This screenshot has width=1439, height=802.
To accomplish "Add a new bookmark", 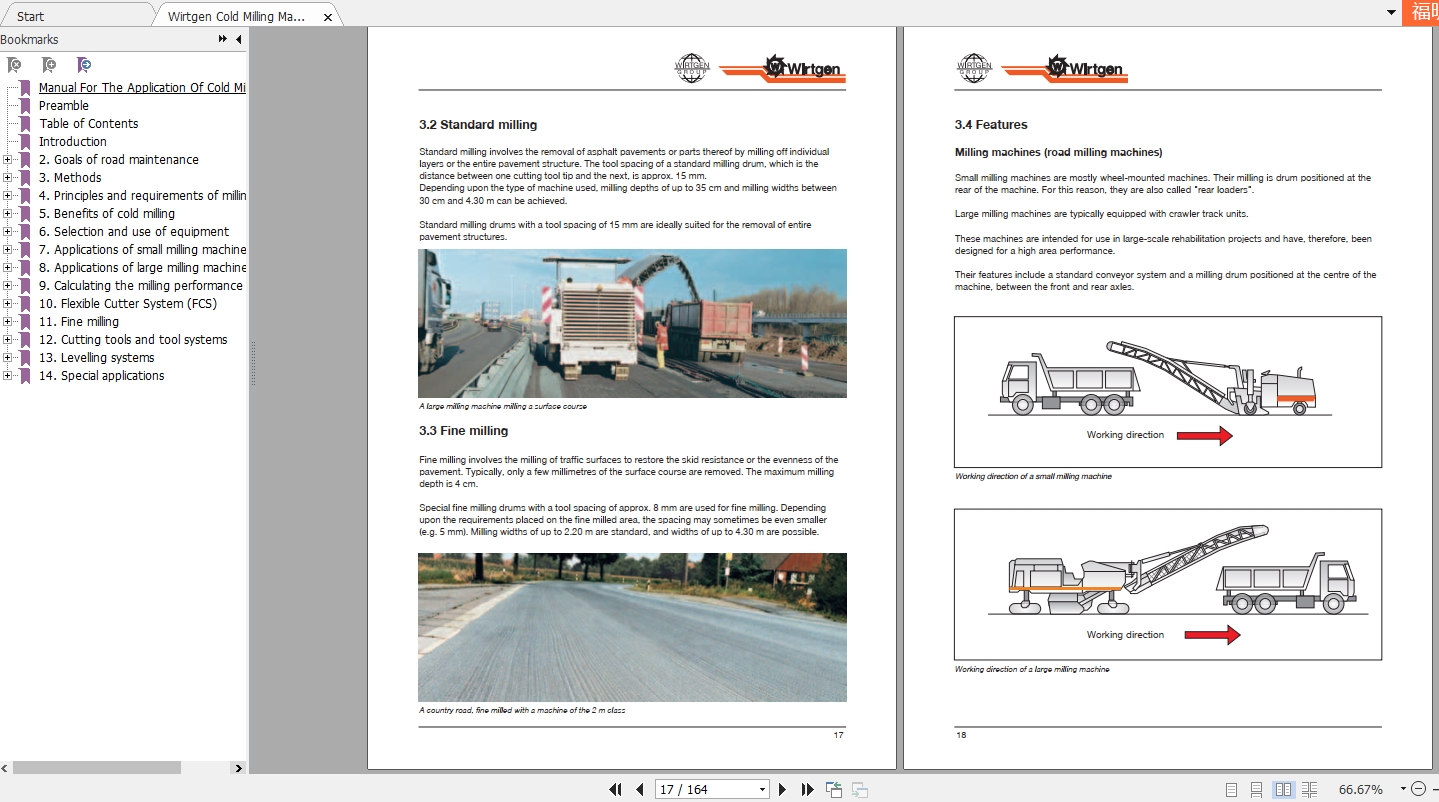I will pyautogui.click(x=48, y=65).
